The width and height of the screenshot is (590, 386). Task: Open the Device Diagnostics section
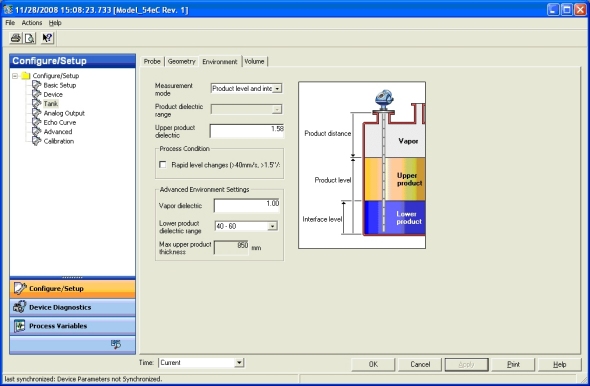point(73,307)
